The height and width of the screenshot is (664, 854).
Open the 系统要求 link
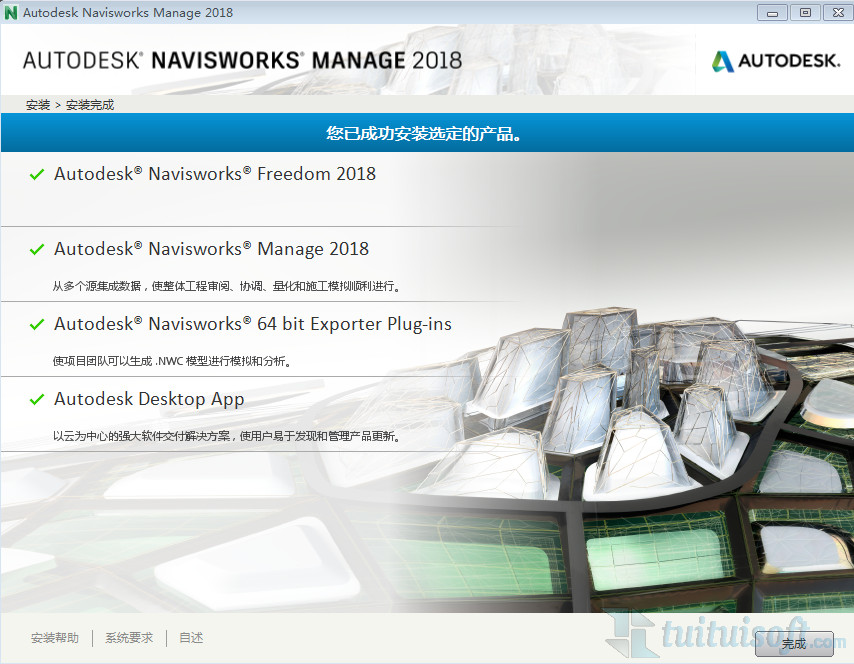point(129,638)
